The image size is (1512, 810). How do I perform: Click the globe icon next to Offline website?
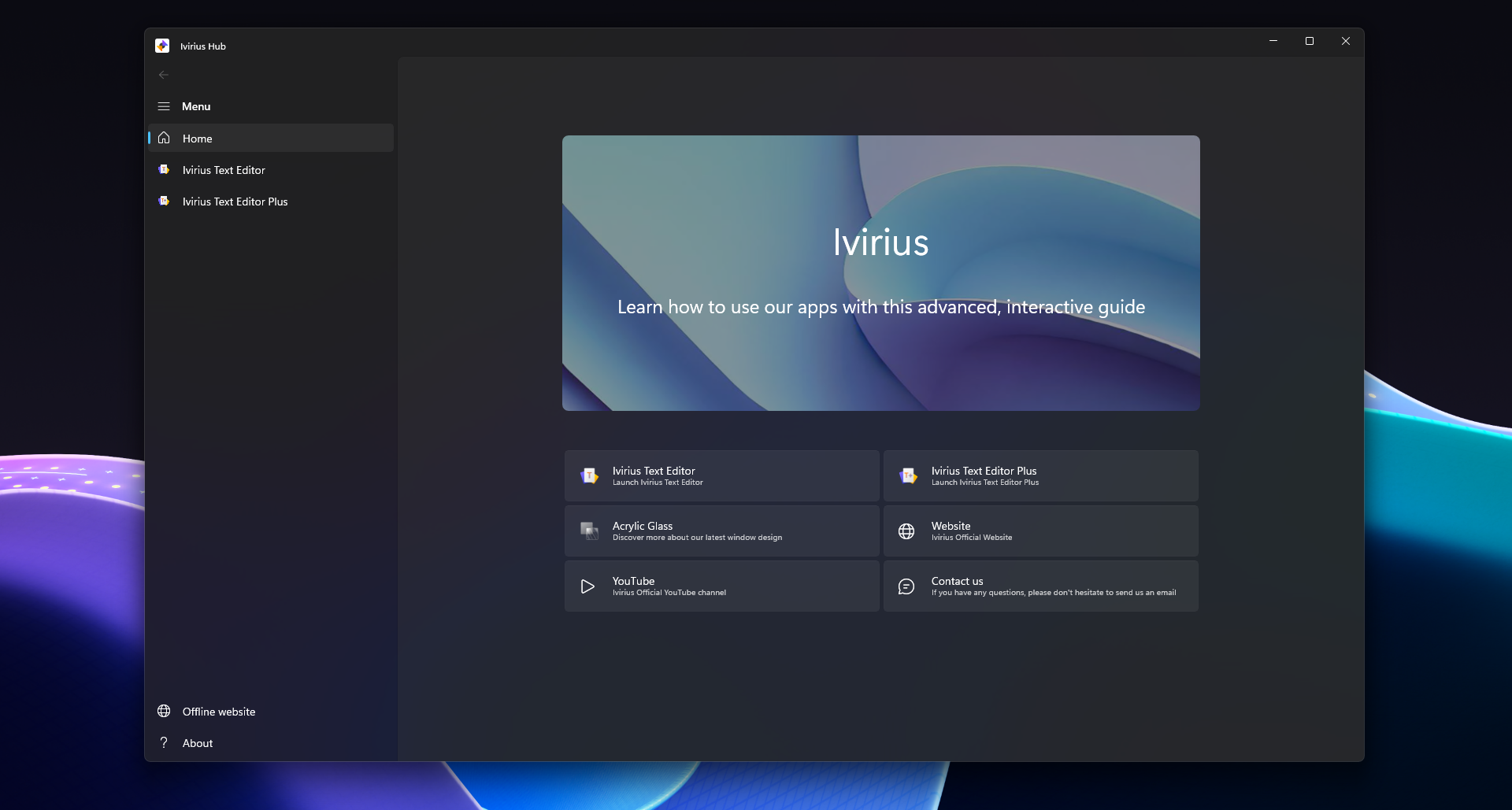(164, 711)
